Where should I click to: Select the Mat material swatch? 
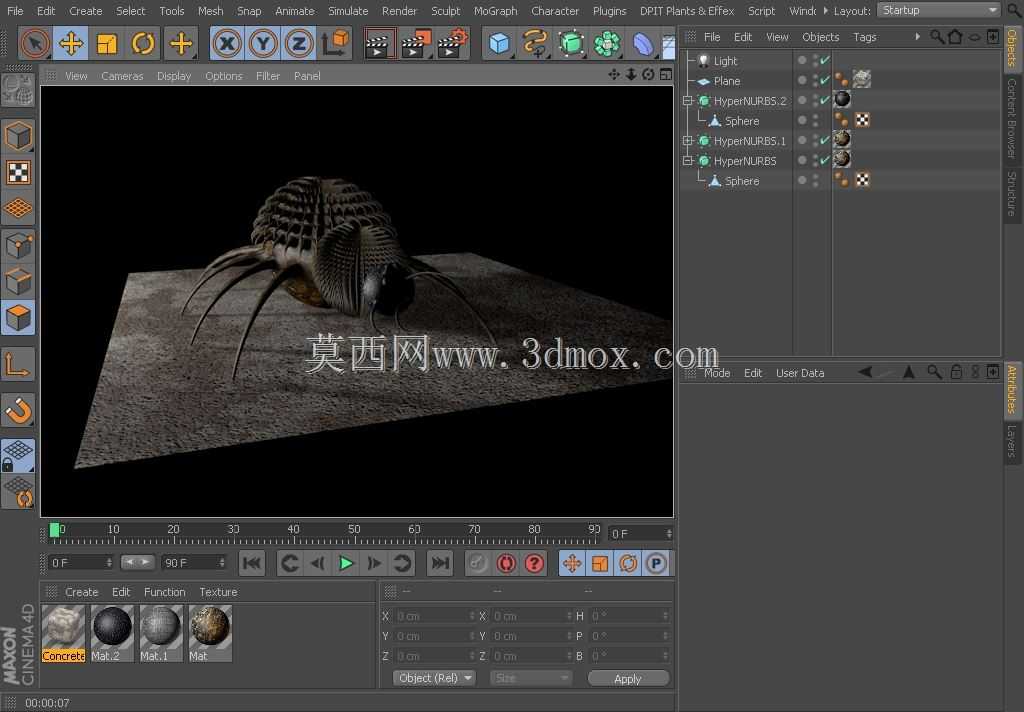[x=210, y=633]
